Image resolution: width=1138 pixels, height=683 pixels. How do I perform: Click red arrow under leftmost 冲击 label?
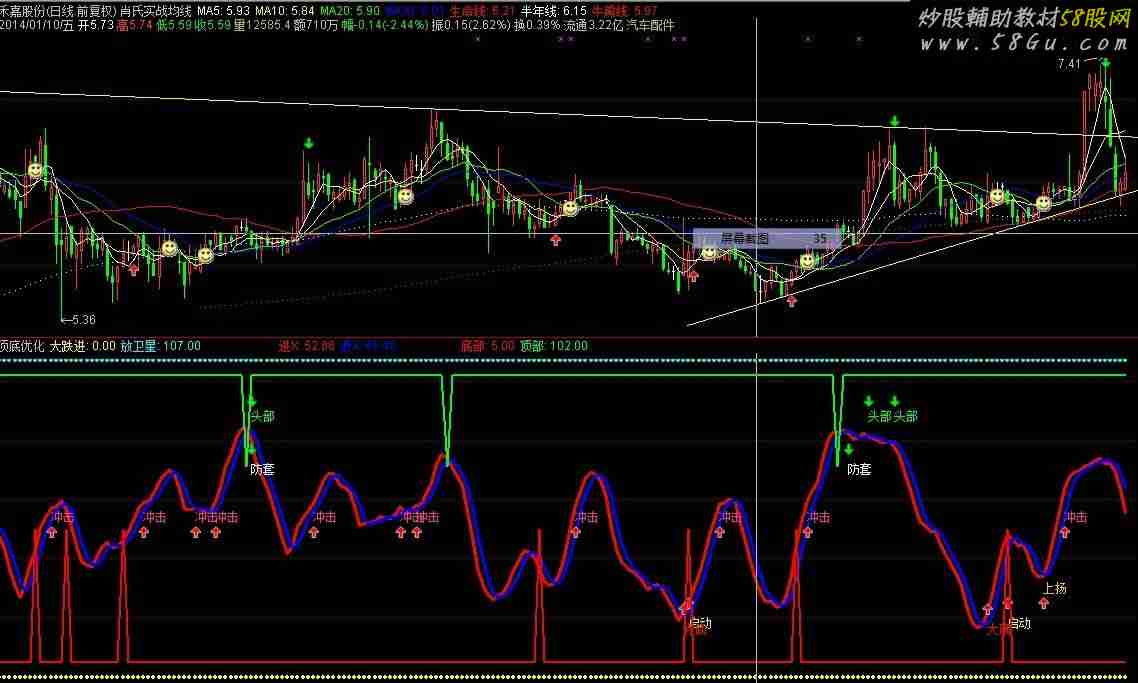pyautogui.click(x=52, y=533)
